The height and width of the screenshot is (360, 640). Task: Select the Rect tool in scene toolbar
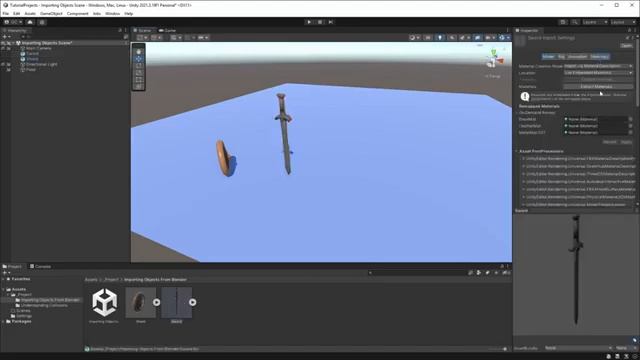click(x=139, y=80)
